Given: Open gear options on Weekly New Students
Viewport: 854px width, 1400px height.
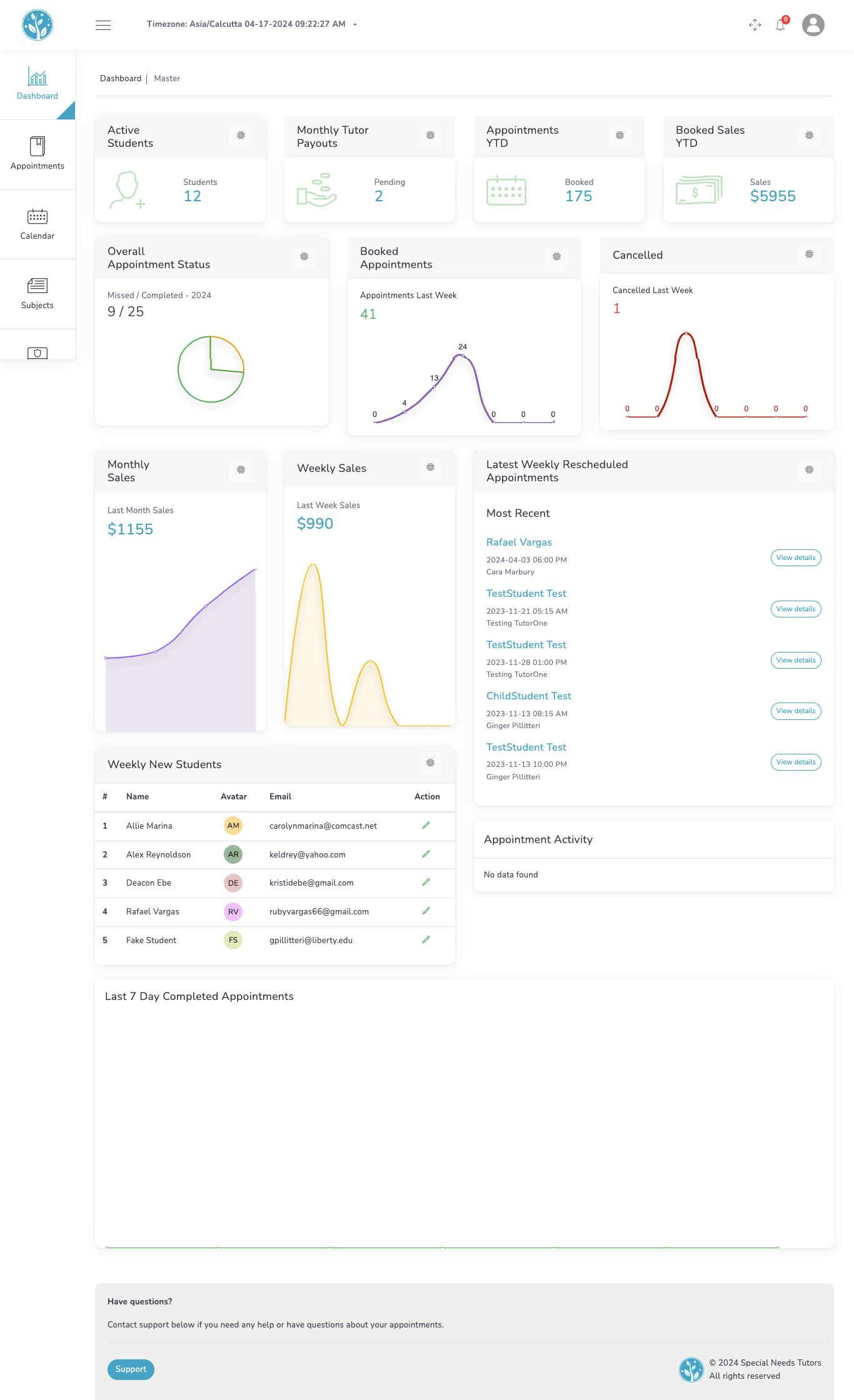Looking at the screenshot, I should point(430,763).
